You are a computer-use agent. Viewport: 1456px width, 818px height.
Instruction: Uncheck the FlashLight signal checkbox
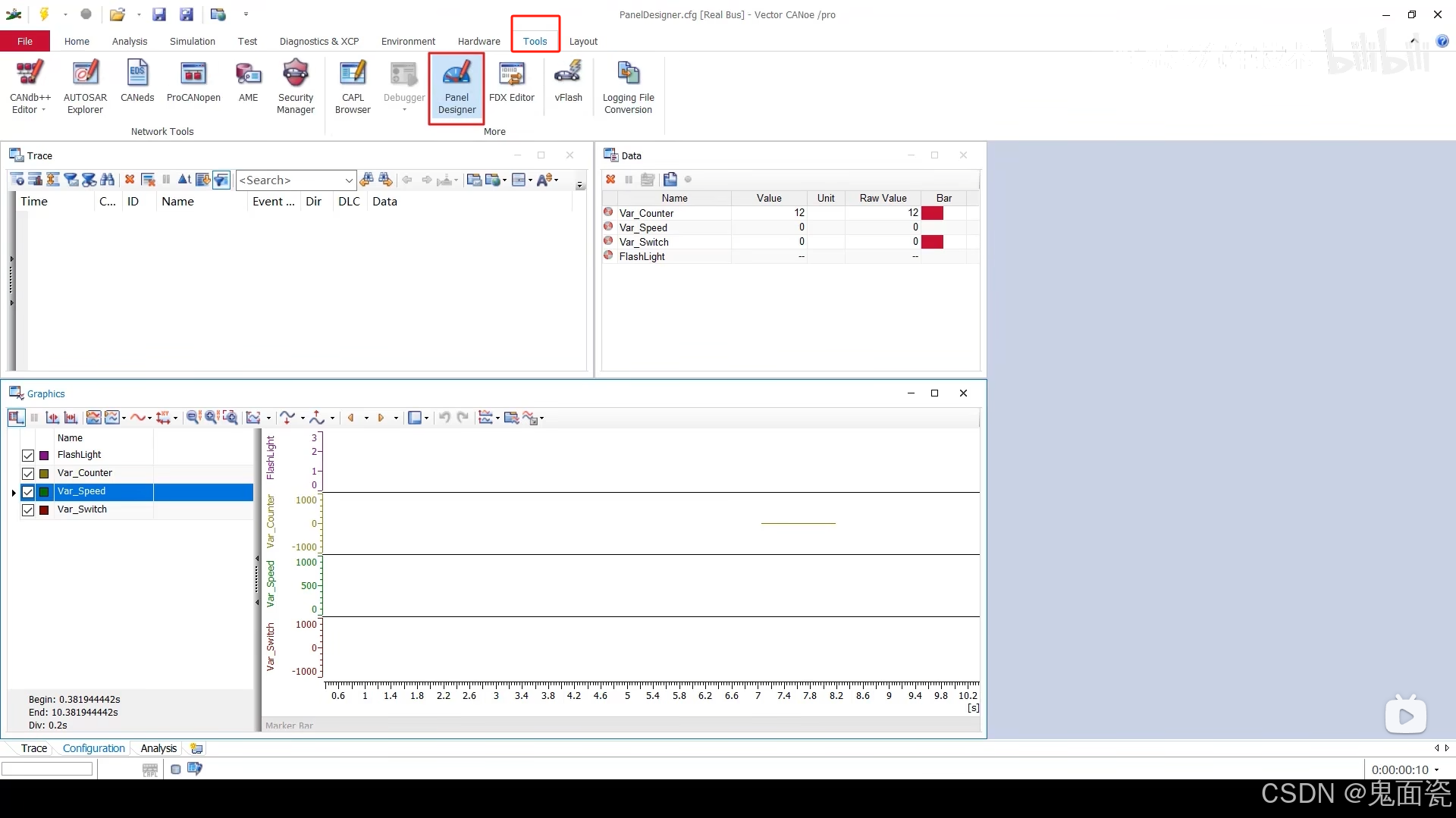(x=28, y=456)
